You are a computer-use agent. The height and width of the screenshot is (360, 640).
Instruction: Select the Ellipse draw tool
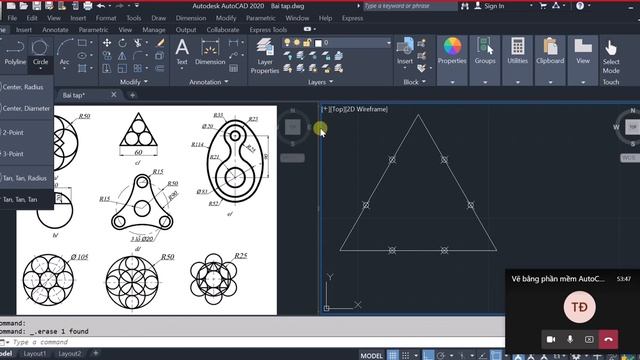[82, 56]
